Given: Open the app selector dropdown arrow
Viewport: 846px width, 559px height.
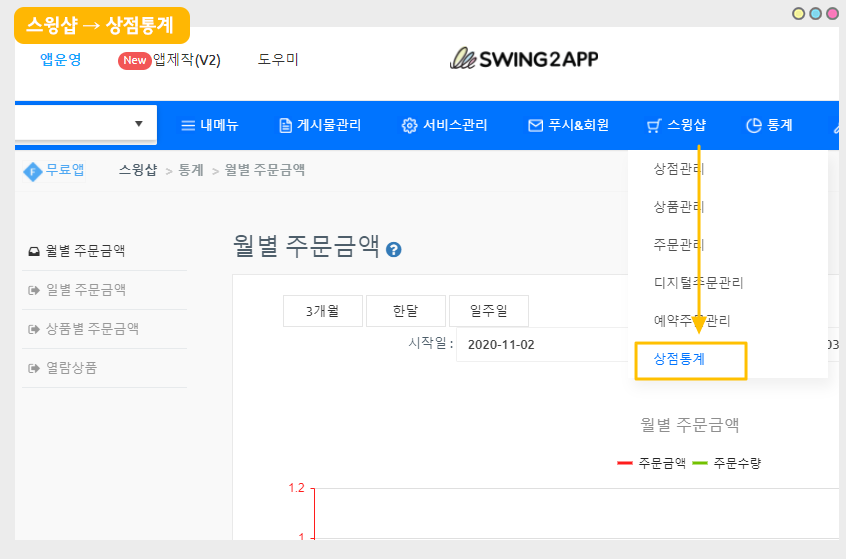Looking at the screenshot, I should click(x=138, y=125).
